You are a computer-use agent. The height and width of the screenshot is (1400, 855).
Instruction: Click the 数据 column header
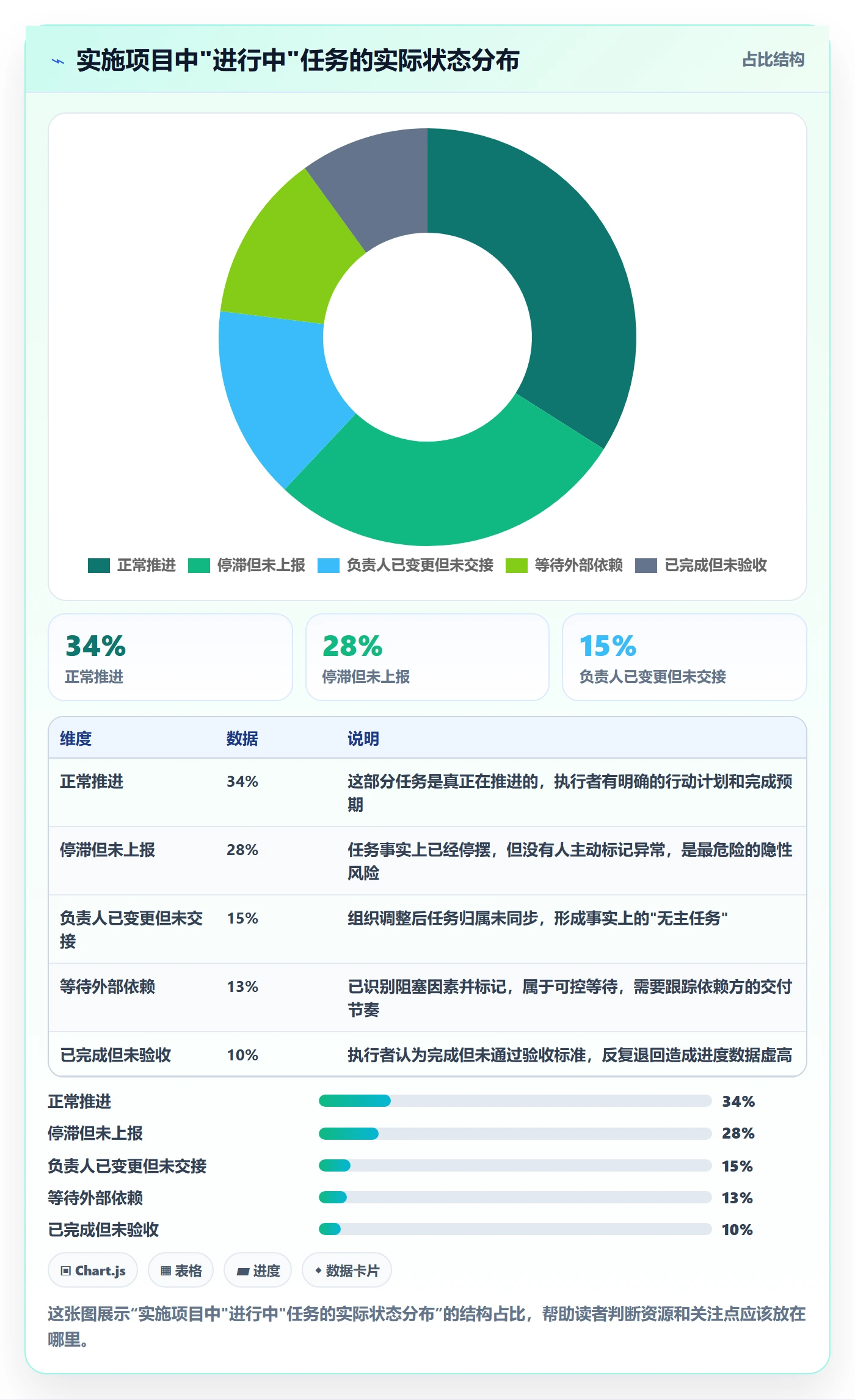click(242, 738)
